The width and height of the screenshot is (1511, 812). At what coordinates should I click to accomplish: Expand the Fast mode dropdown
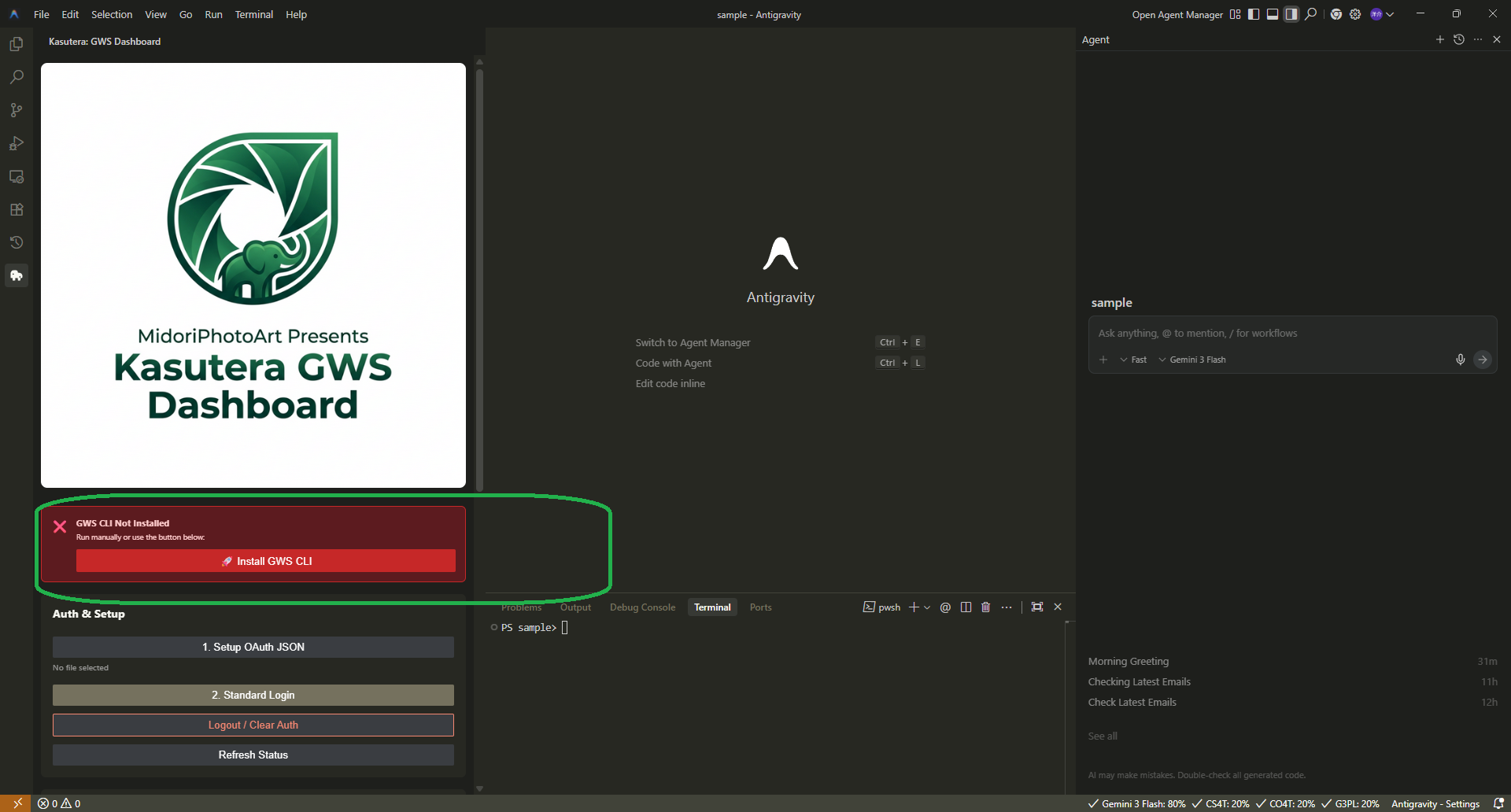click(x=1133, y=360)
